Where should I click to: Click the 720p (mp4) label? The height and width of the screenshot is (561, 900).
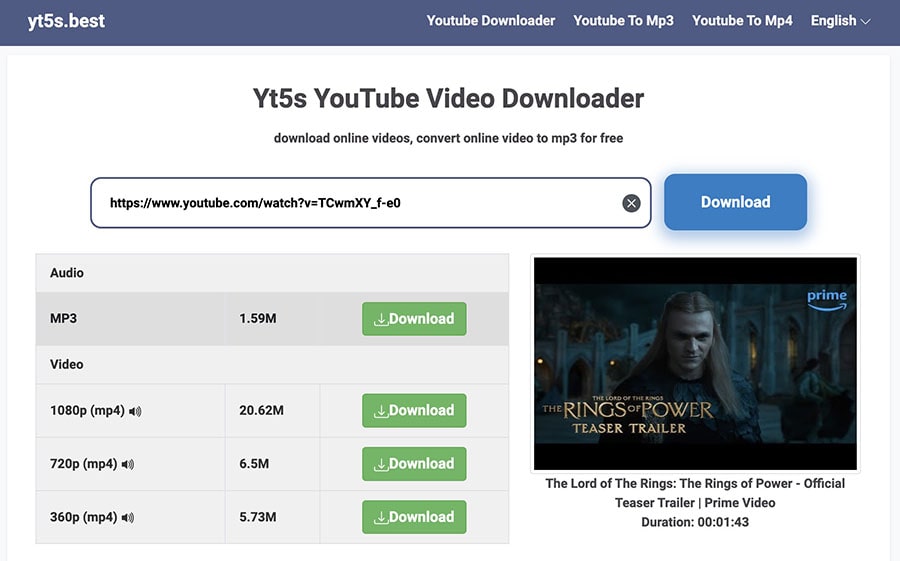point(84,464)
